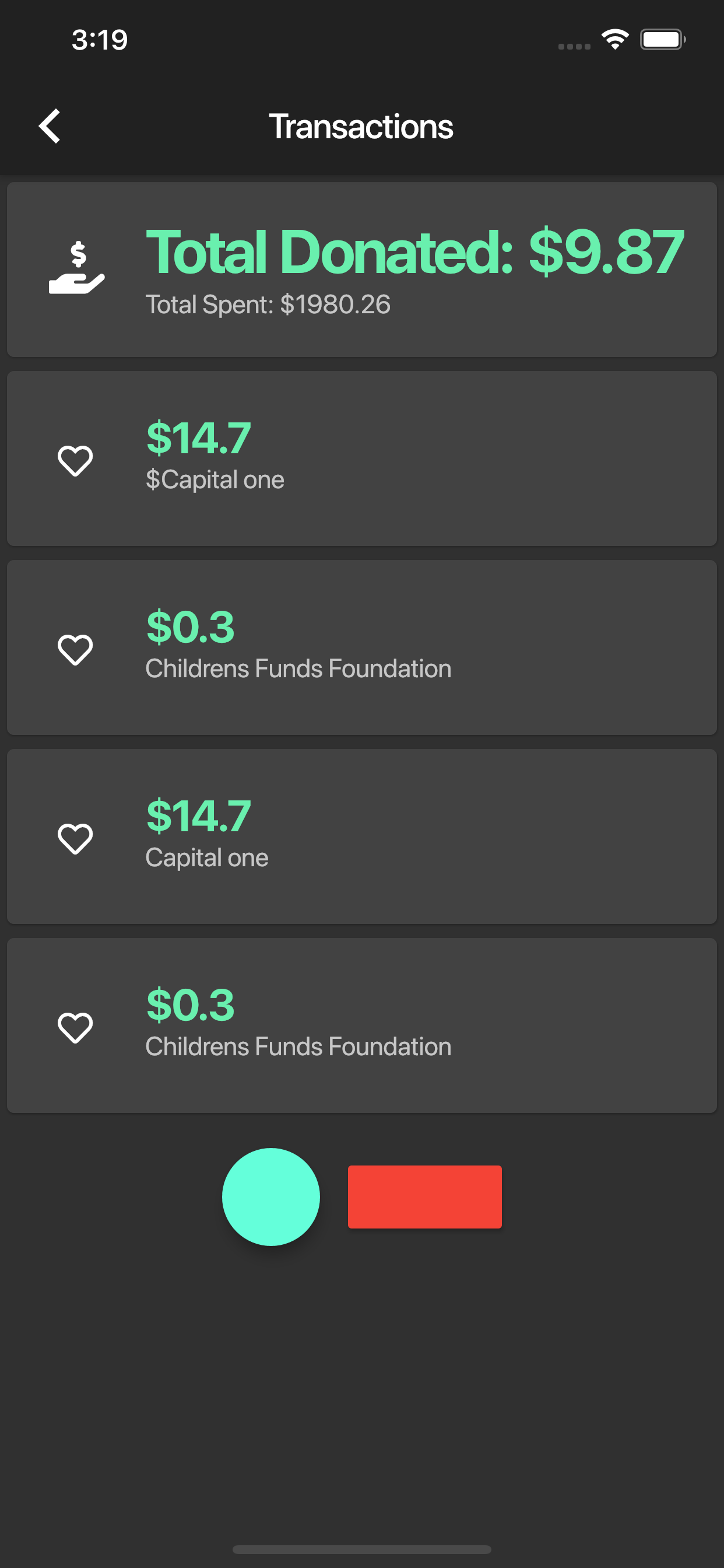Go back using the header chevron
The width and height of the screenshot is (724, 1568).
click(x=50, y=126)
